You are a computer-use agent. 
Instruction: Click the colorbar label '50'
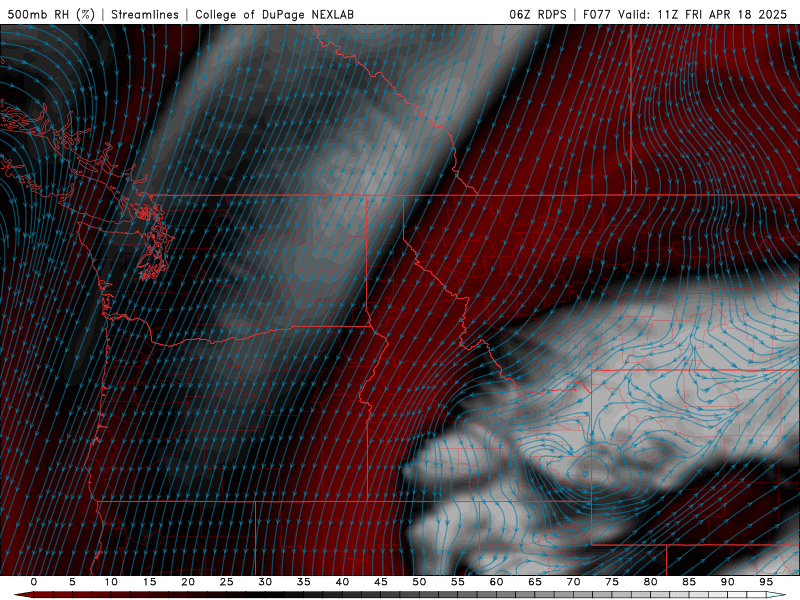coord(419,582)
